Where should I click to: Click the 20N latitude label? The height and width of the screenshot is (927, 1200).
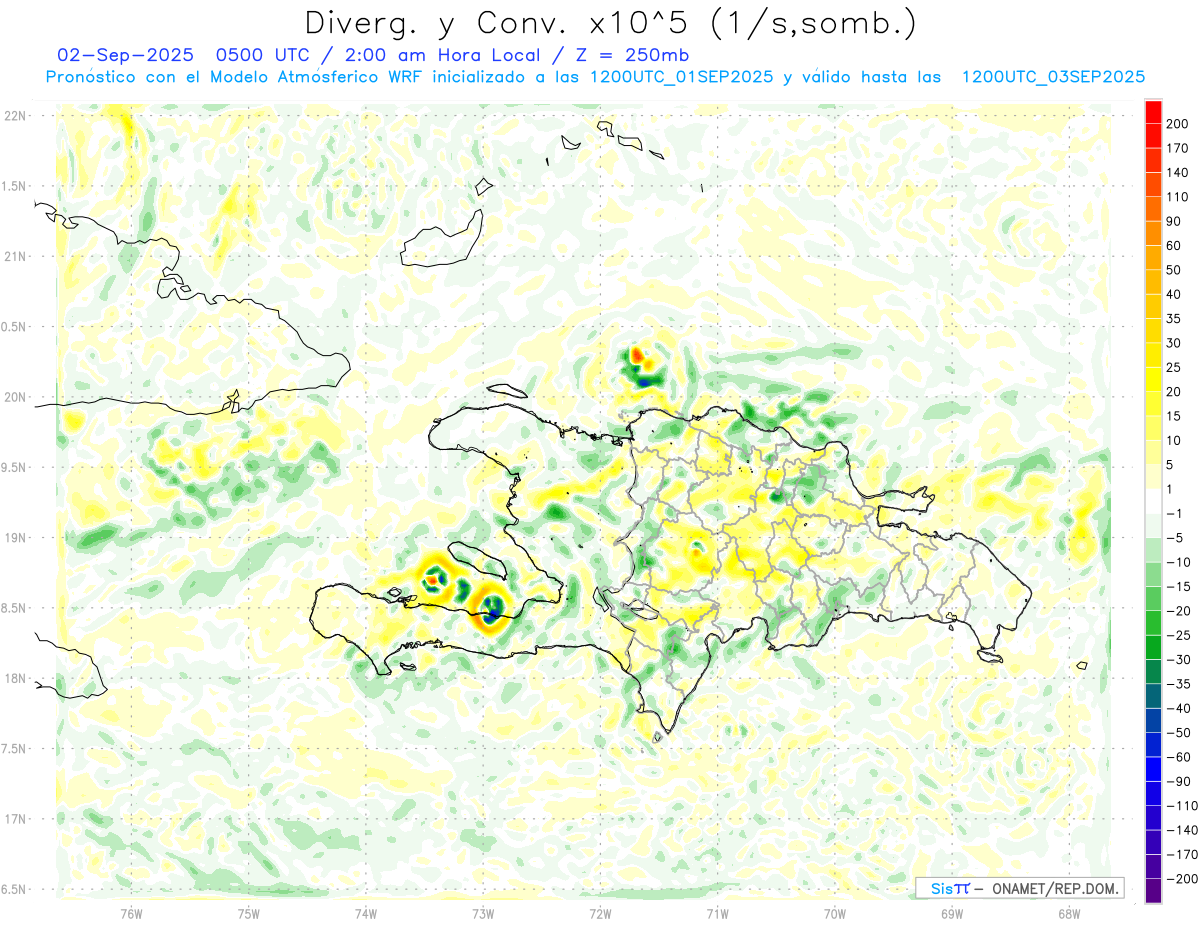[x=15, y=397]
